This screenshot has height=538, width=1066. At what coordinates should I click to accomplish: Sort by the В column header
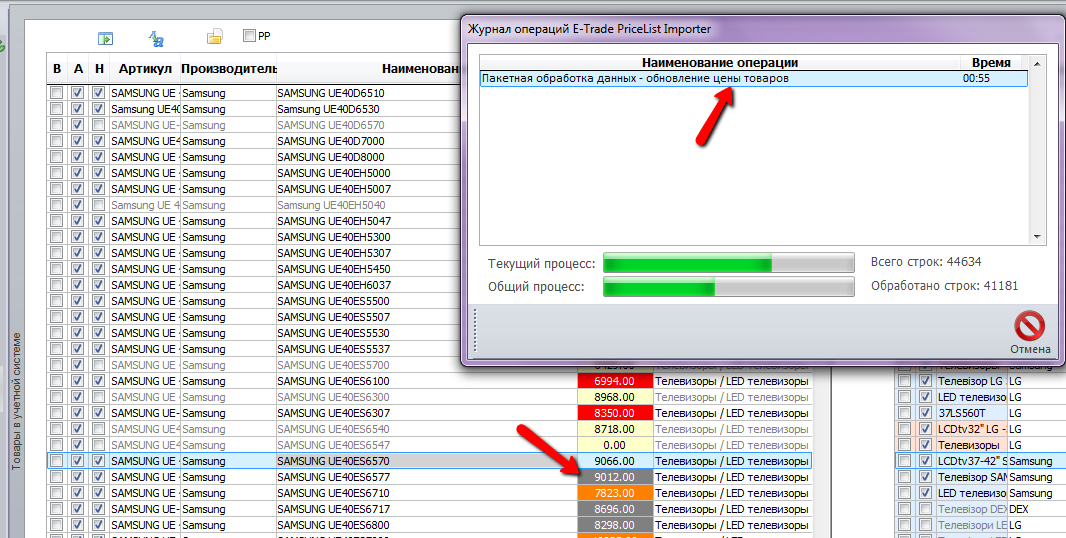coord(56,69)
